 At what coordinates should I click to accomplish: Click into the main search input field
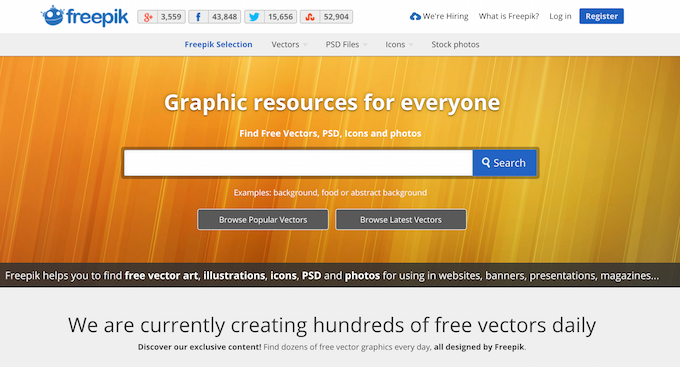298,163
